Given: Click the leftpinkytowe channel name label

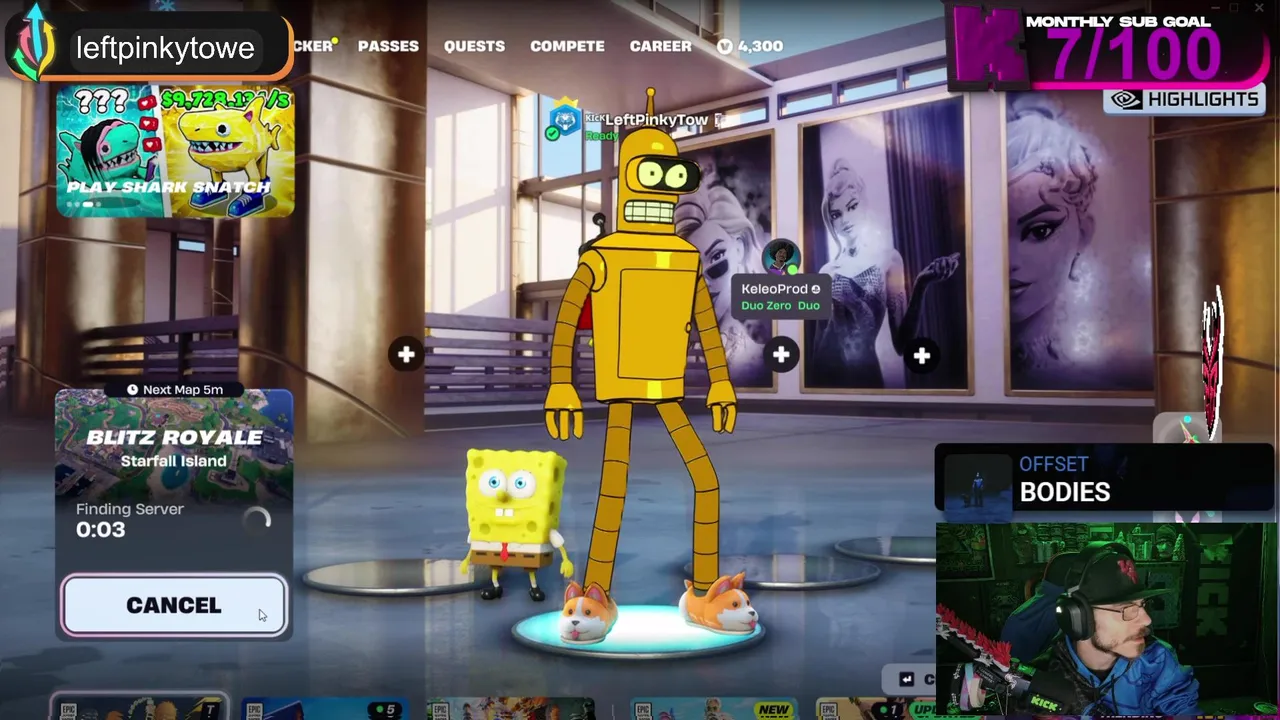Looking at the screenshot, I should coord(165,47).
